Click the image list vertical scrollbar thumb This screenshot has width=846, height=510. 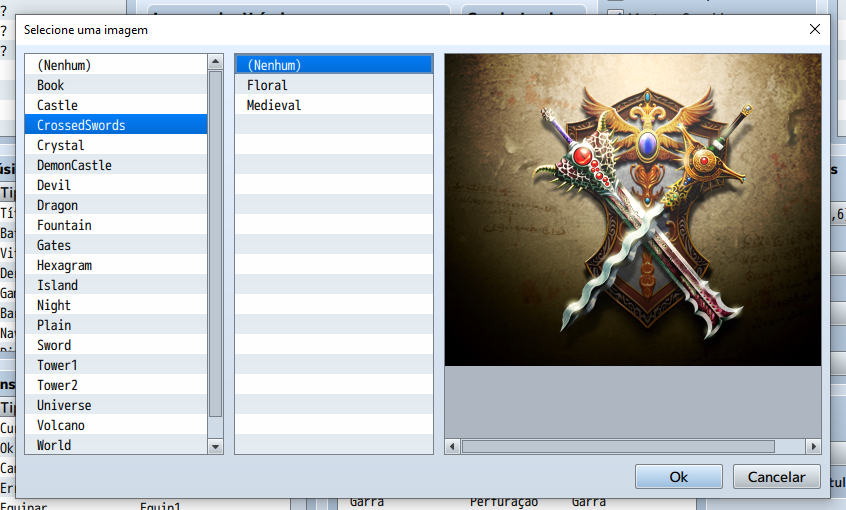pyautogui.click(x=215, y=243)
